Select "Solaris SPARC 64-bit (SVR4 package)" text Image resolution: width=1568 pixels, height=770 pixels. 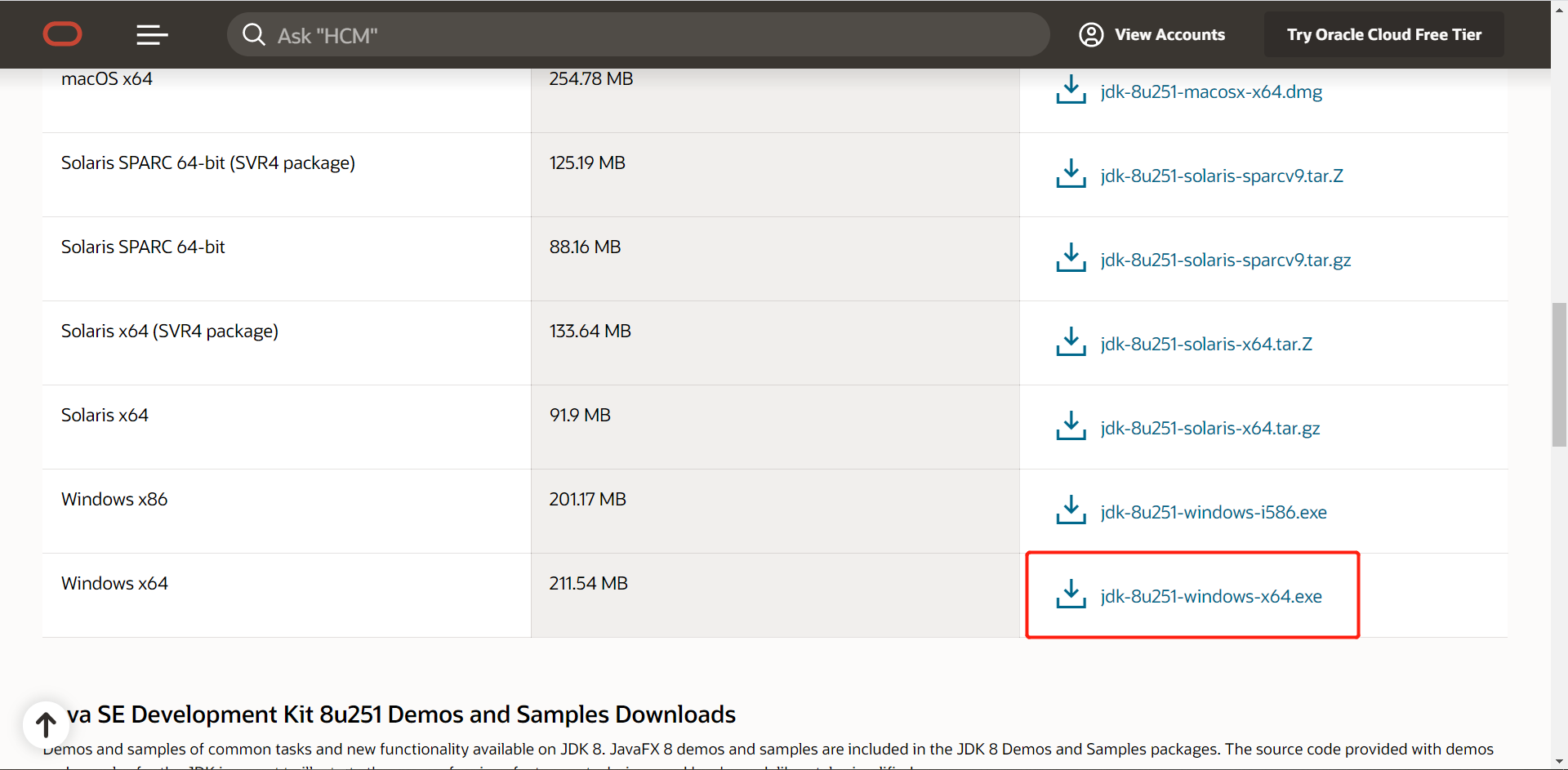(208, 162)
